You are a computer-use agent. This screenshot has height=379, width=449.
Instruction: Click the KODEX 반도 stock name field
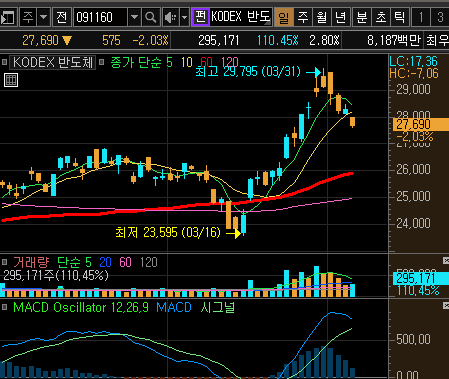point(241,17)
